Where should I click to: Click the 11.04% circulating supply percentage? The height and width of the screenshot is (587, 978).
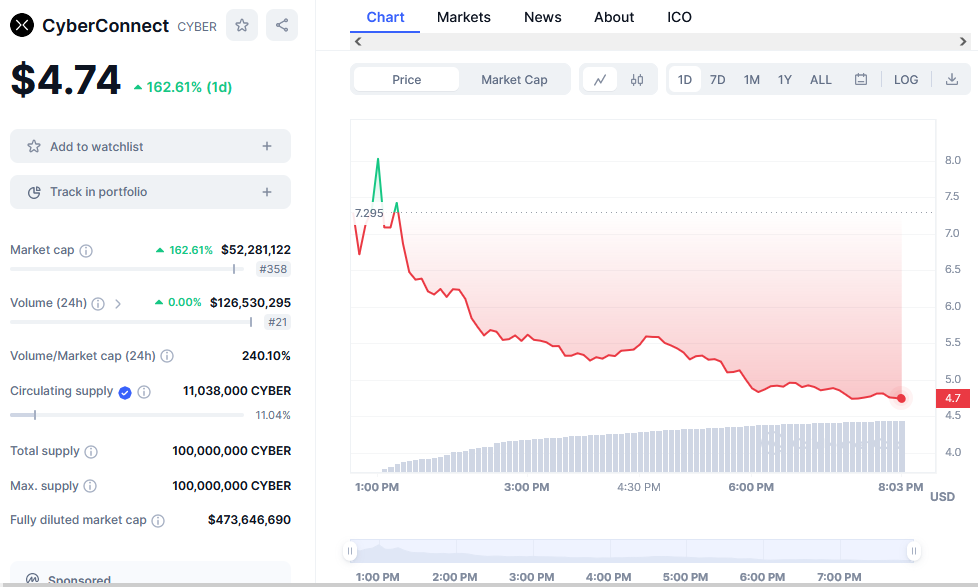pos(273,415)
